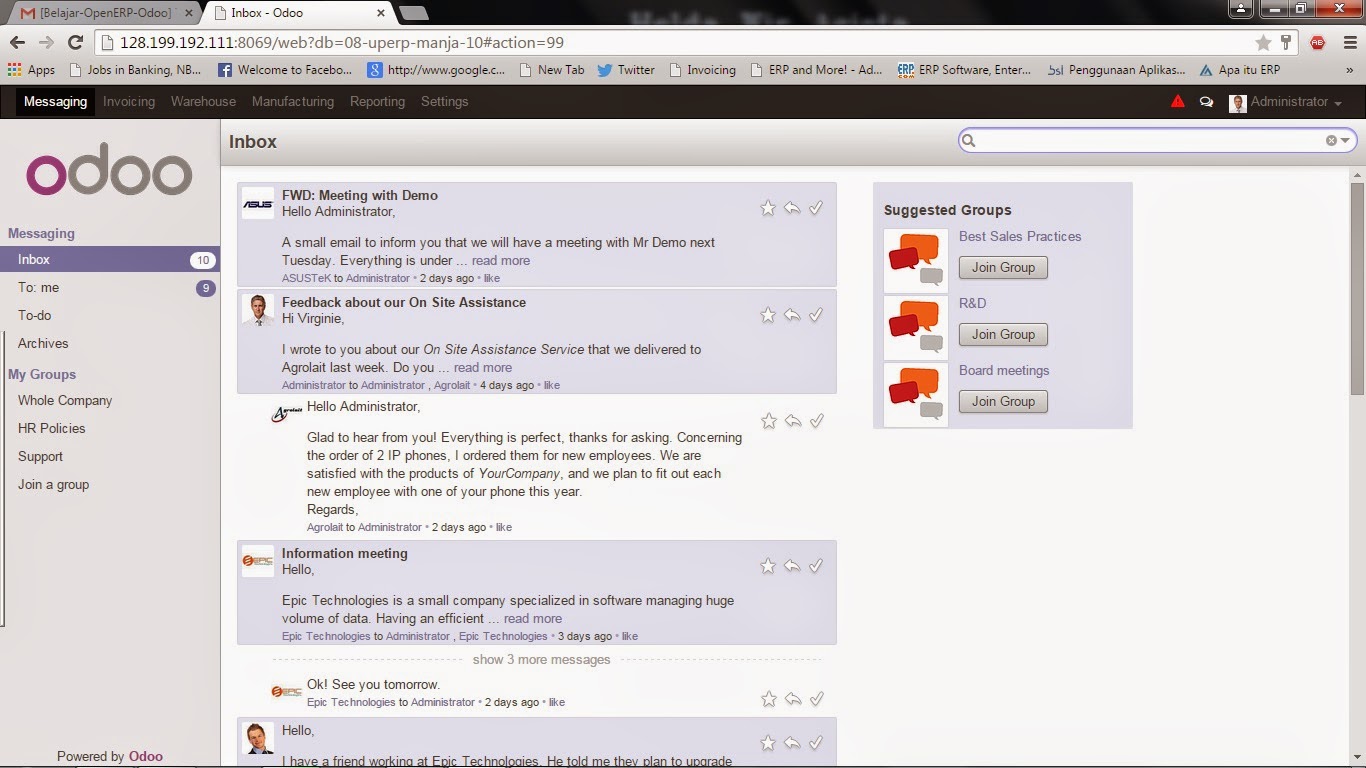Expand 'read more' in FWD: Meeting with Demo
This screenshot has width=1366, height=768.
[x=501, y=260]
